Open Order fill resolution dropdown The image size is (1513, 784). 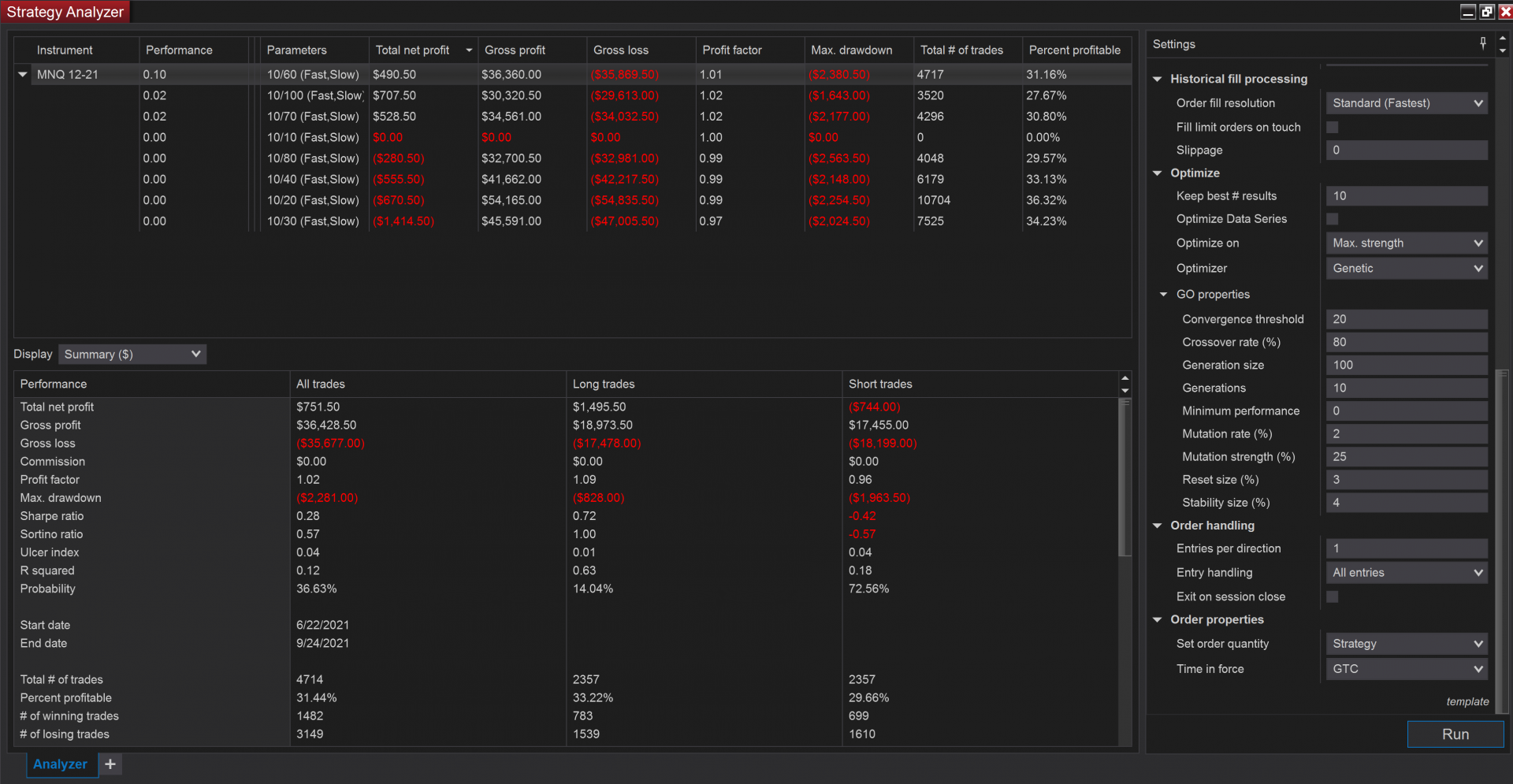tap(1407, 103)
